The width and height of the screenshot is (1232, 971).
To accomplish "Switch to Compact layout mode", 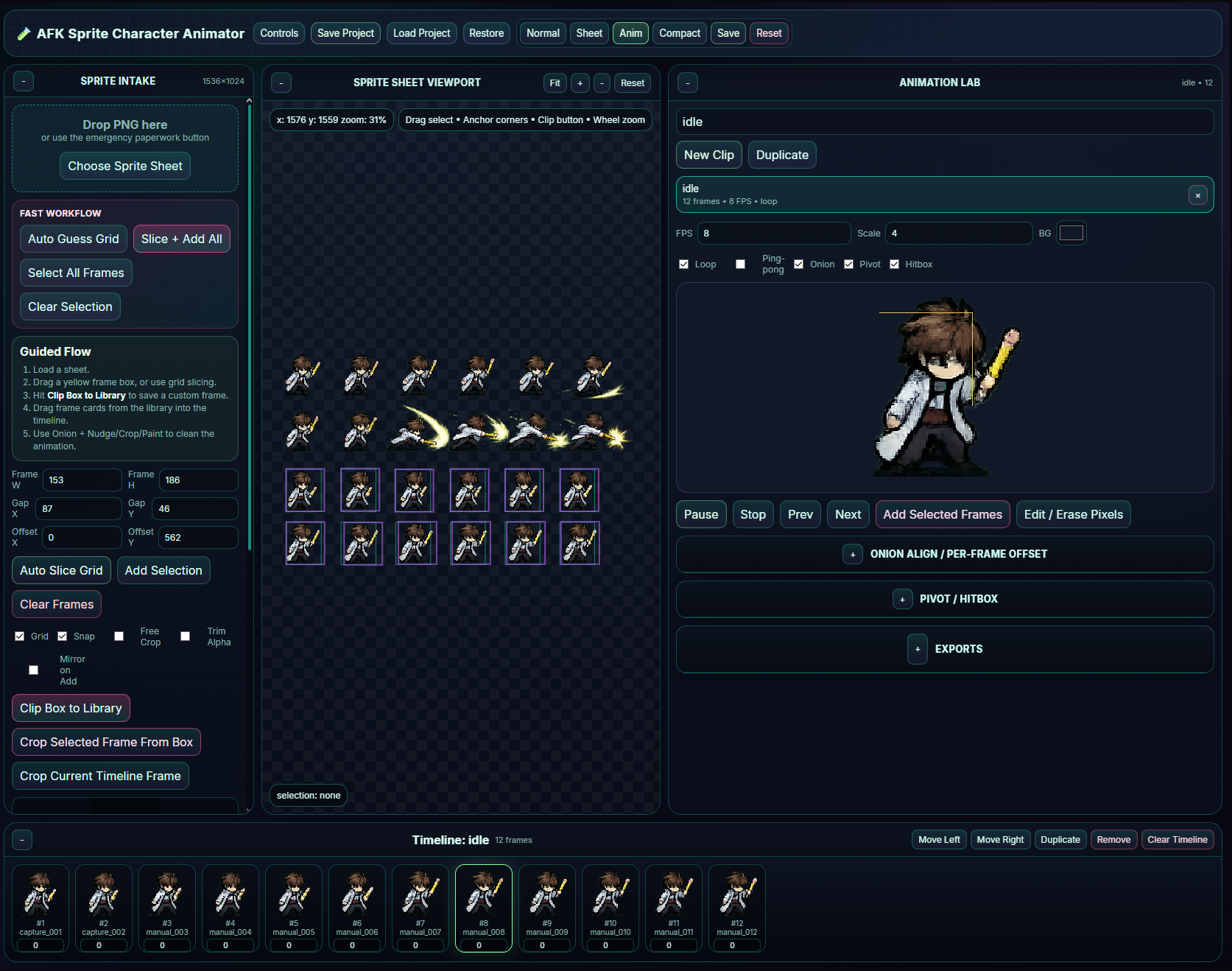I will [x=680, y=33].
